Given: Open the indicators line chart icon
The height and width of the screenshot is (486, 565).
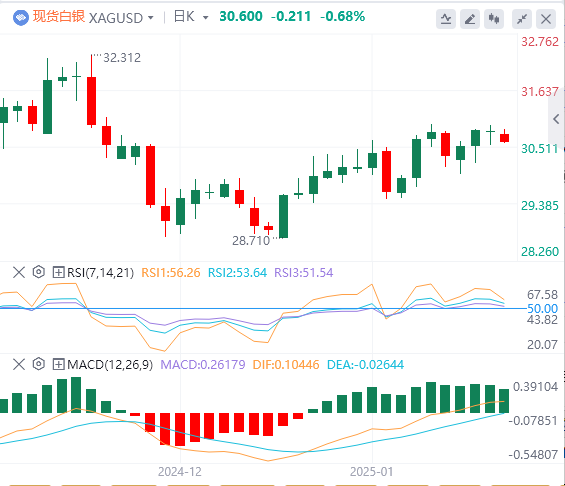Looking at the screenshot, I should click(x=446, y=19).
